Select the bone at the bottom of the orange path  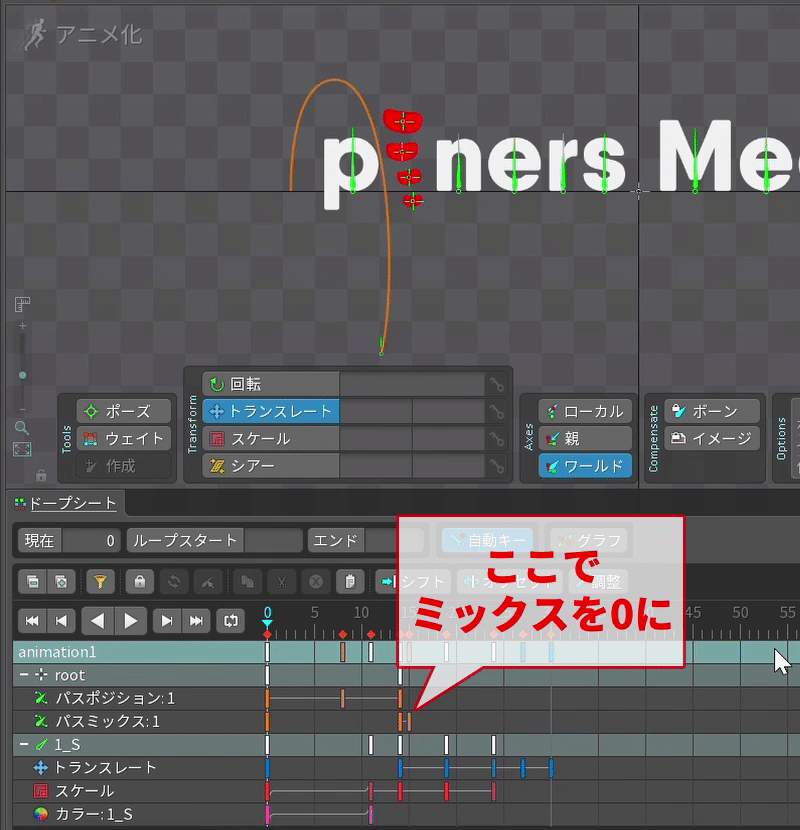click(x=381, y=345)
